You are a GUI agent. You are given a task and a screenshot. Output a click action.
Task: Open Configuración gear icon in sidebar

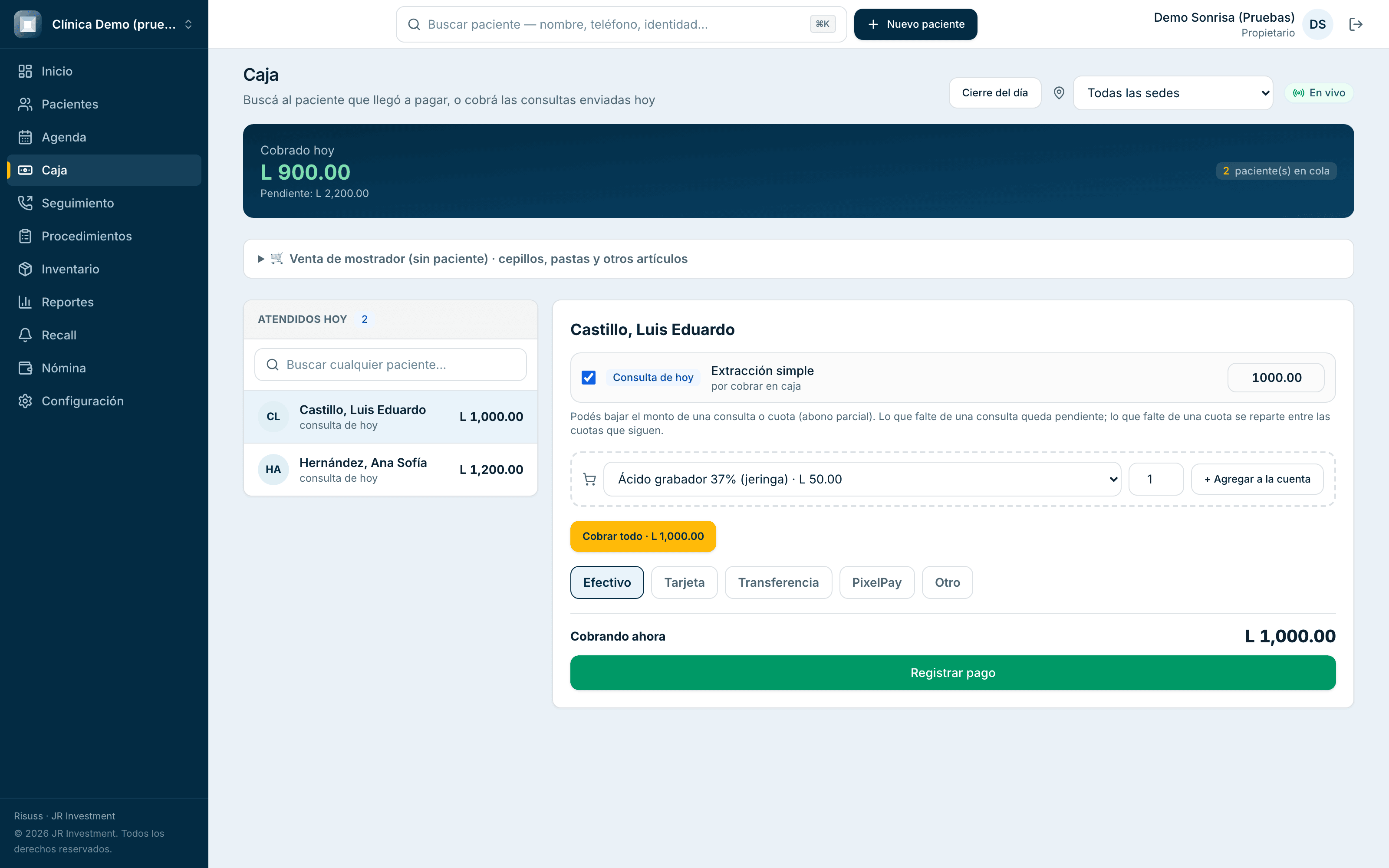point(25,401)
